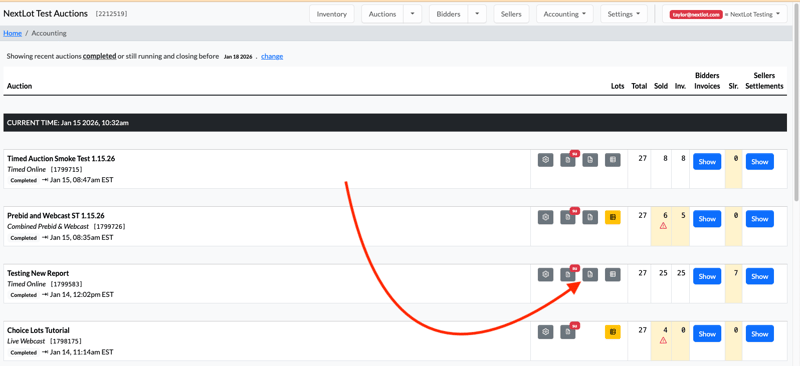Click the Jan 14, 12:02pm EST closing time
The image size is (800, 366).
tap(81, 295)
